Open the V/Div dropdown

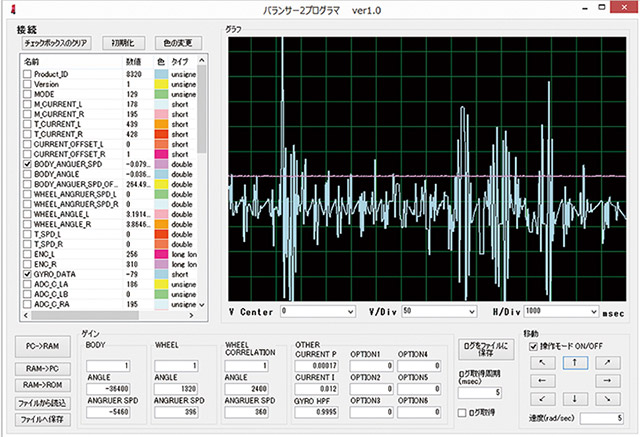pos(472,312)
